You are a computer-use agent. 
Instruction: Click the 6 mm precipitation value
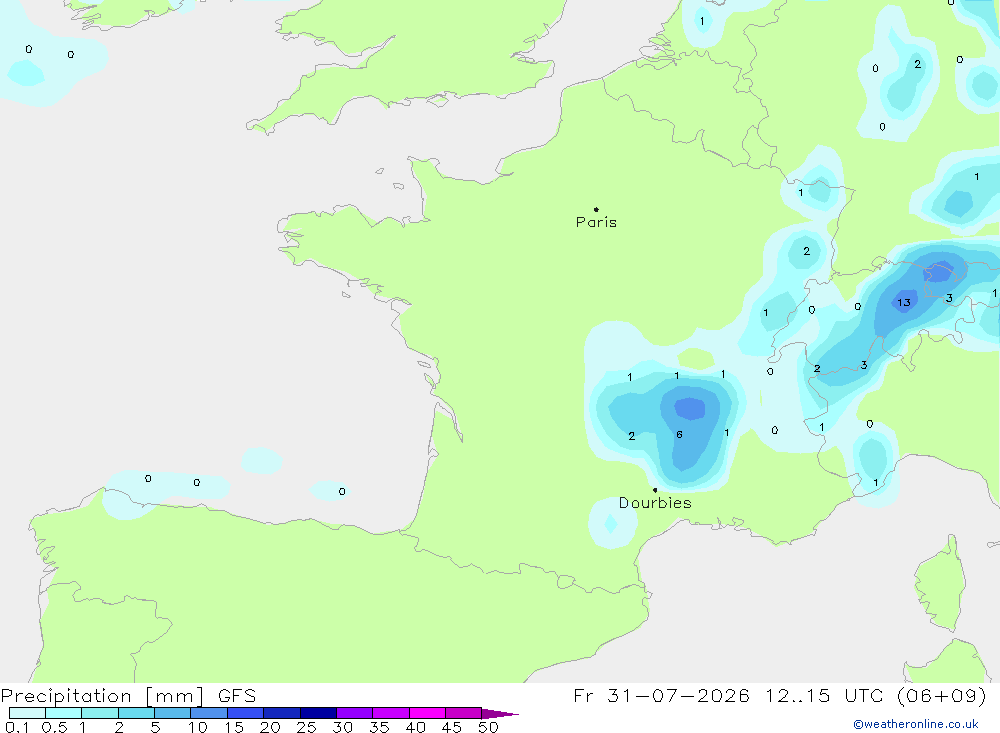click(679, 434)
